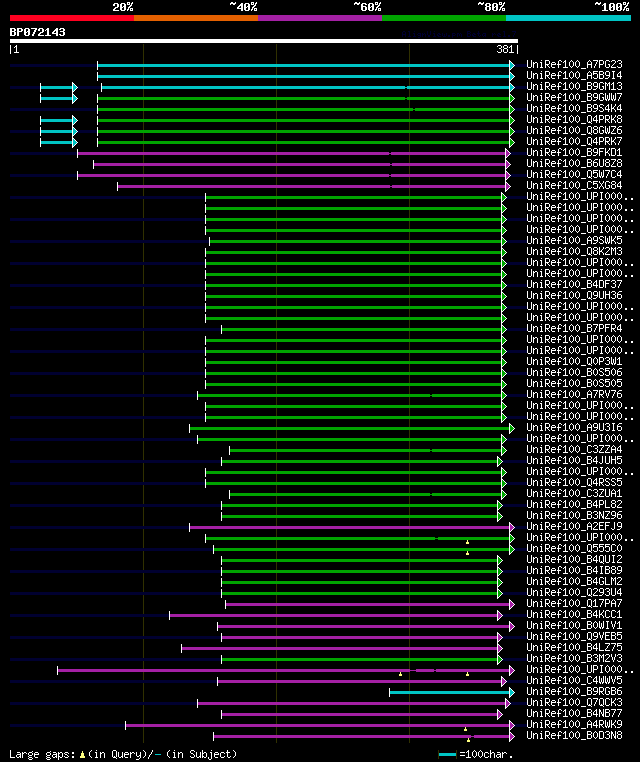
Task: Select the BP072143 query name
Action: pyautogui.click(x=37, y=32)
